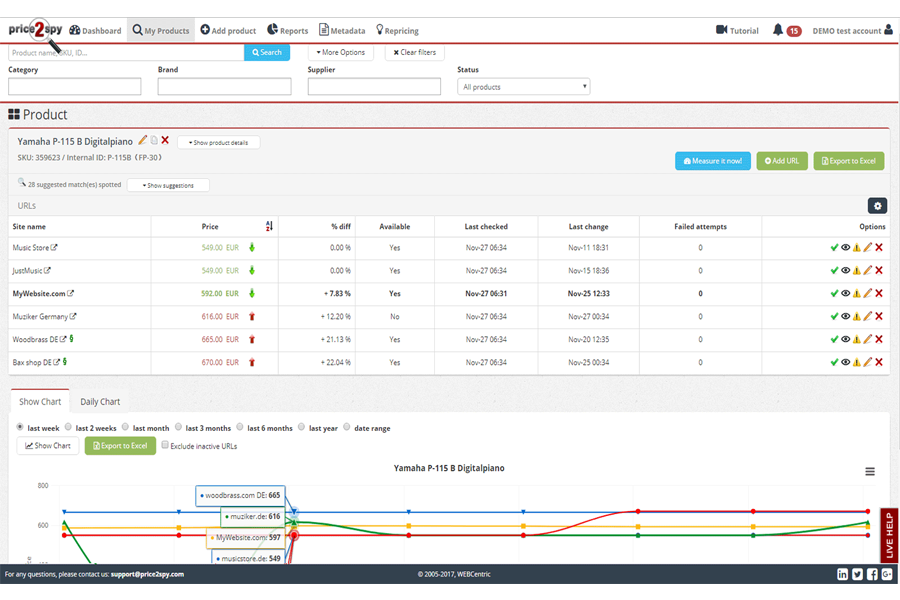Click the warning icon in JustMusic row
Viewport: 900px width, 600px height.
click(x=856, y=270)
